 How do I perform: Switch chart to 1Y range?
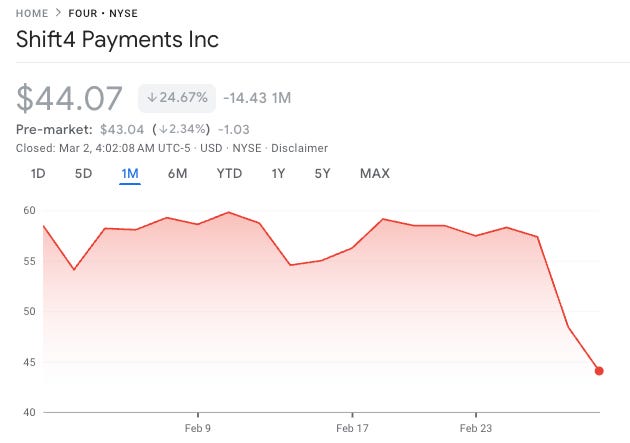[278, 174]
